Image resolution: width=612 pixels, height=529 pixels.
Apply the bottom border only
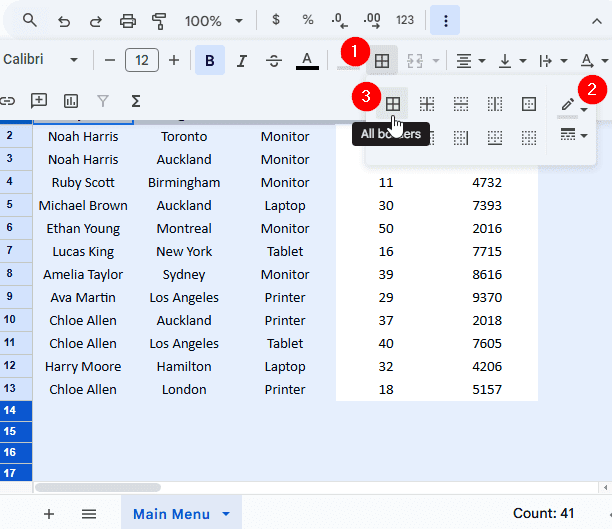495,138
